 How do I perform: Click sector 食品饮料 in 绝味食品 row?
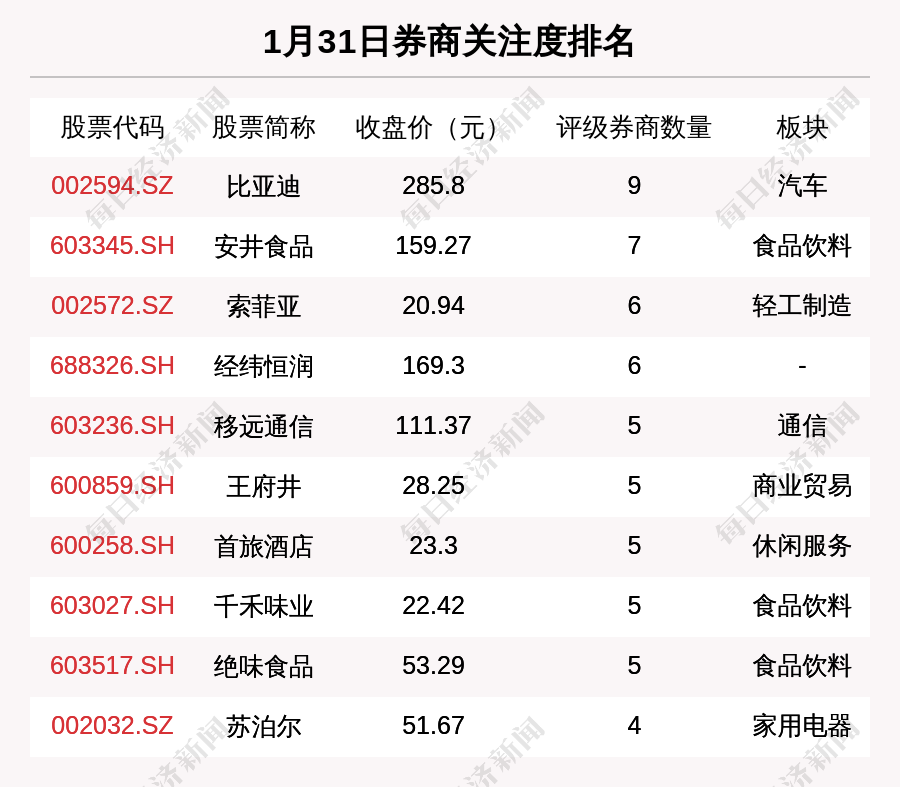(802, 666)
